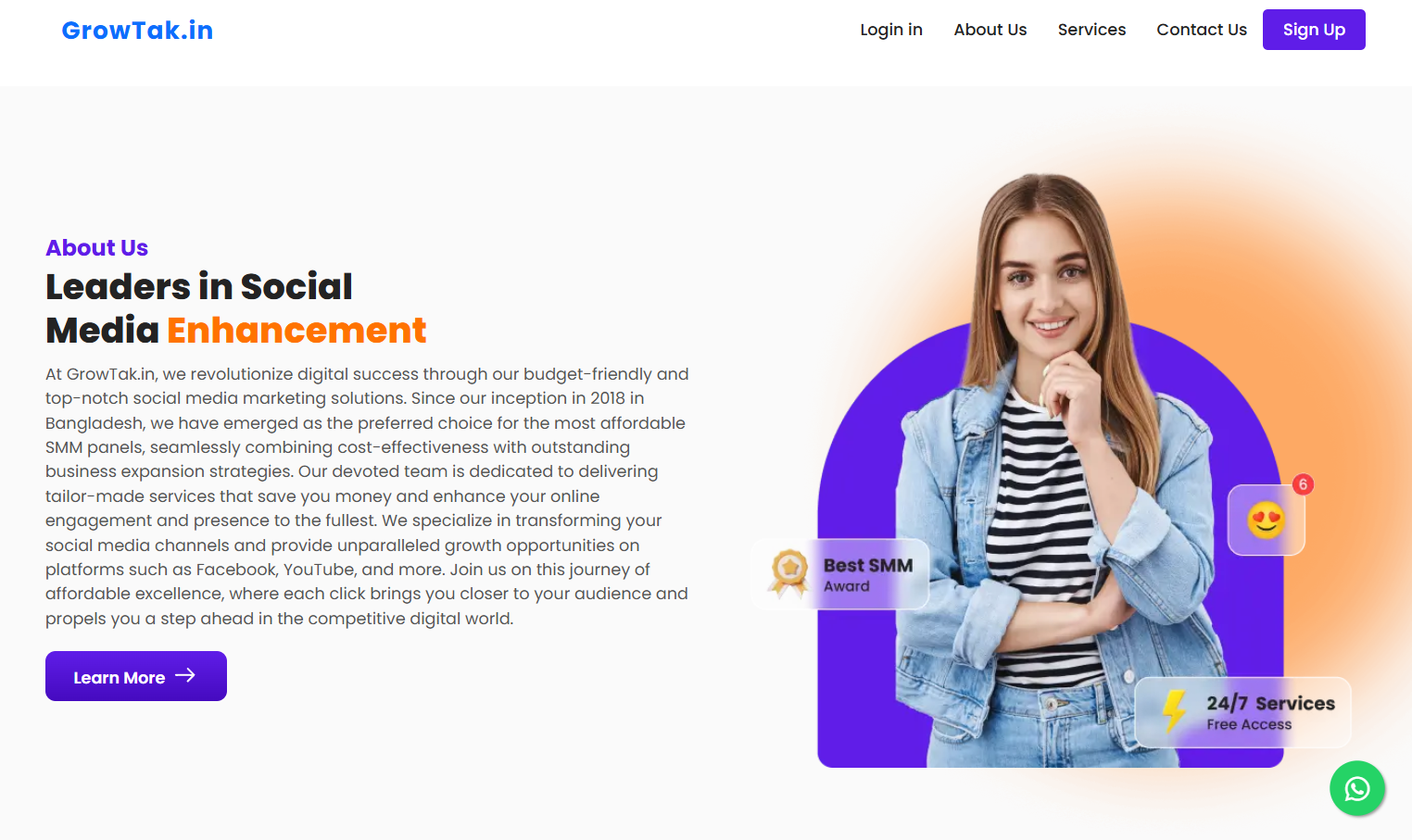Go to About Us in the navbar
Image resolution: width=1412 pixels, height=840 pixels.
coord(990,30)
